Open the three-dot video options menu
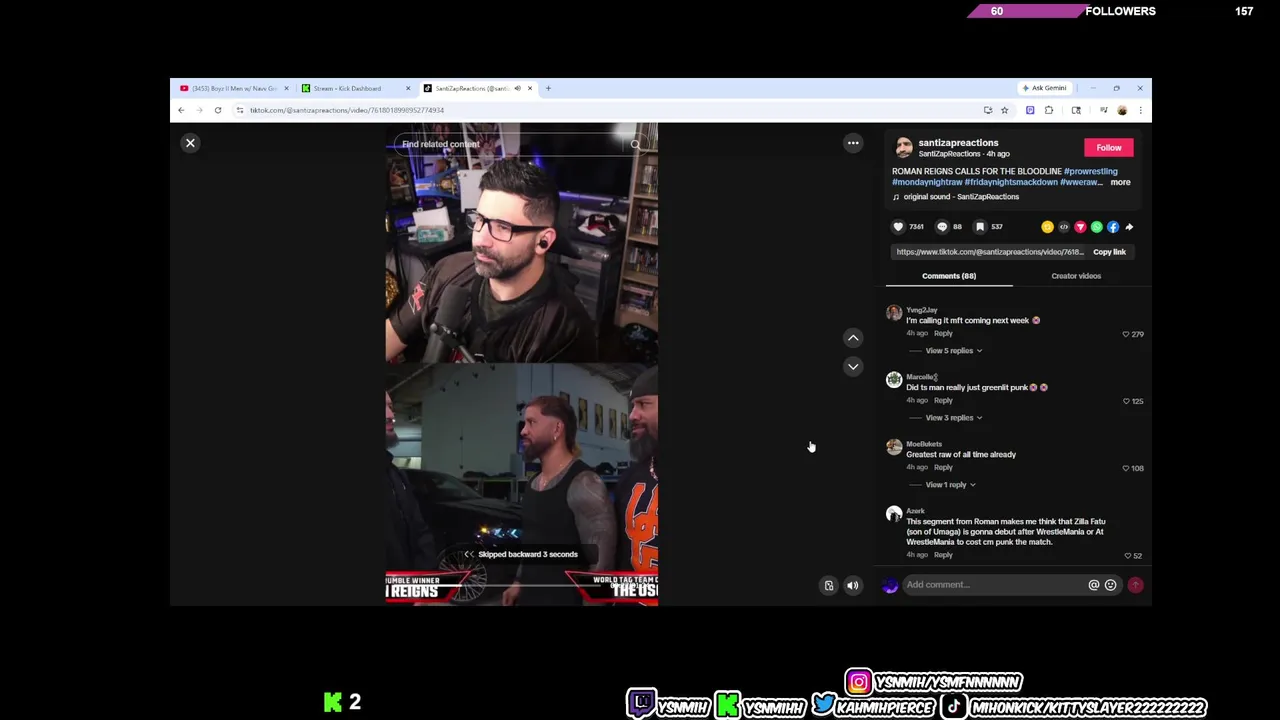The image size is (1280, 720). coord(853,143)
